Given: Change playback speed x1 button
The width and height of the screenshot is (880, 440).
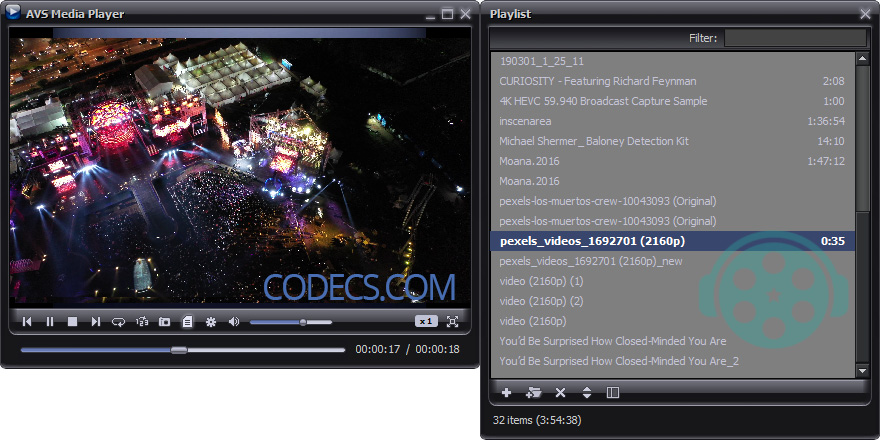Looking at the screenshot, I should 426,322.
